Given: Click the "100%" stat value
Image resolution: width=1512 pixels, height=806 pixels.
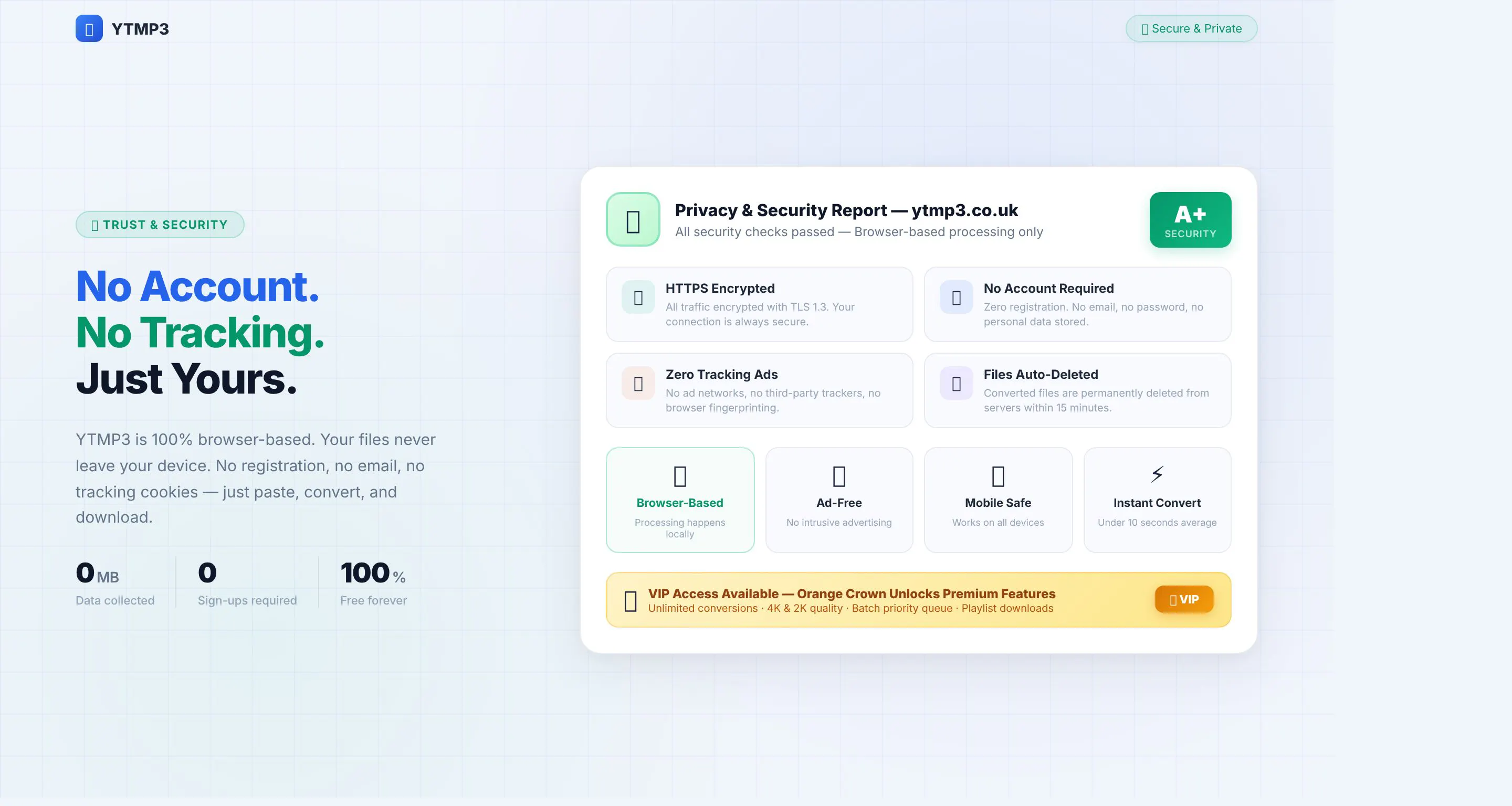Looking at the screenshot, I should coord(373,573).
